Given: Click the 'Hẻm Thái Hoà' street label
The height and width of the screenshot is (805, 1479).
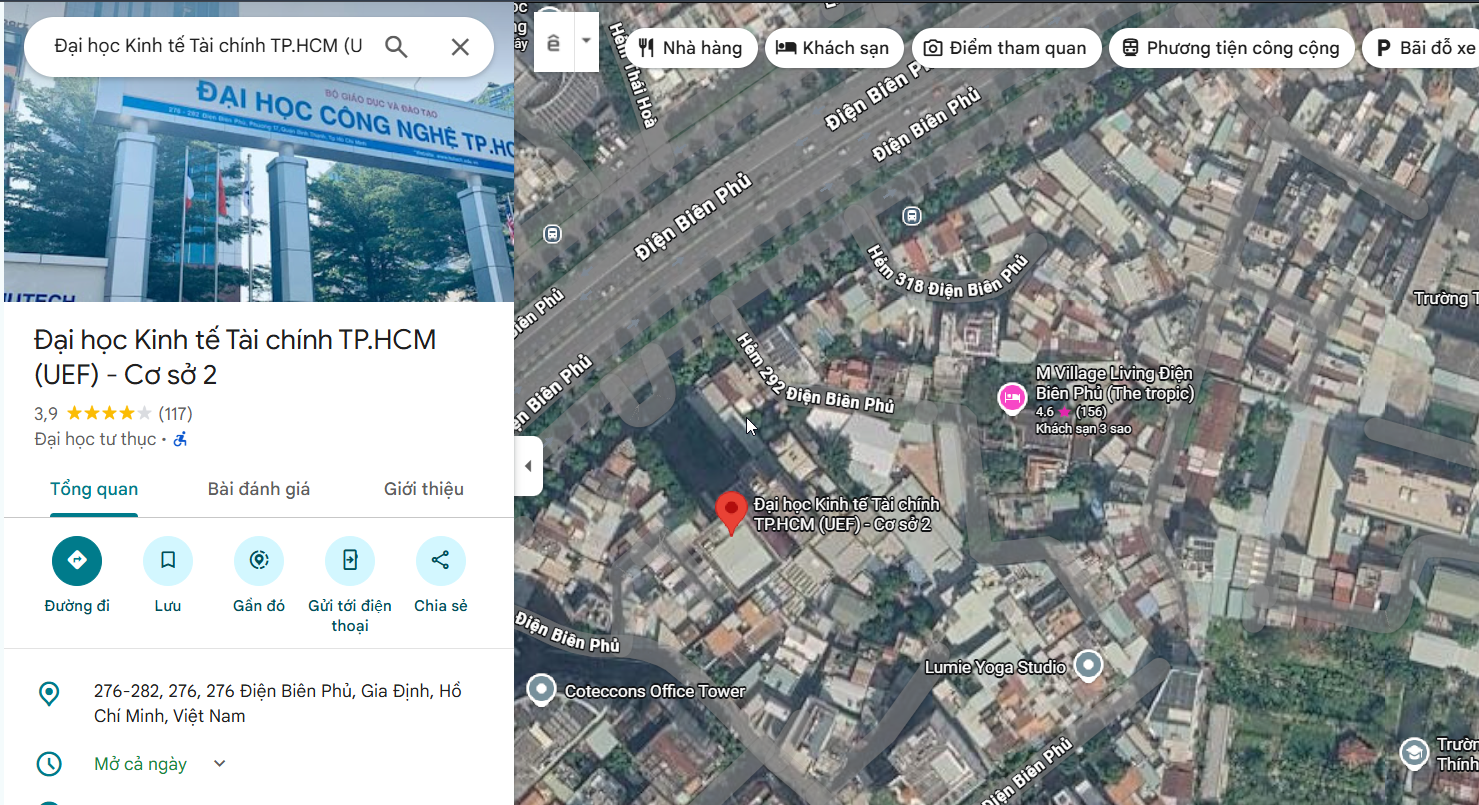Looking at the screenshot, I should pyautogui.click(x=633, y=76).
